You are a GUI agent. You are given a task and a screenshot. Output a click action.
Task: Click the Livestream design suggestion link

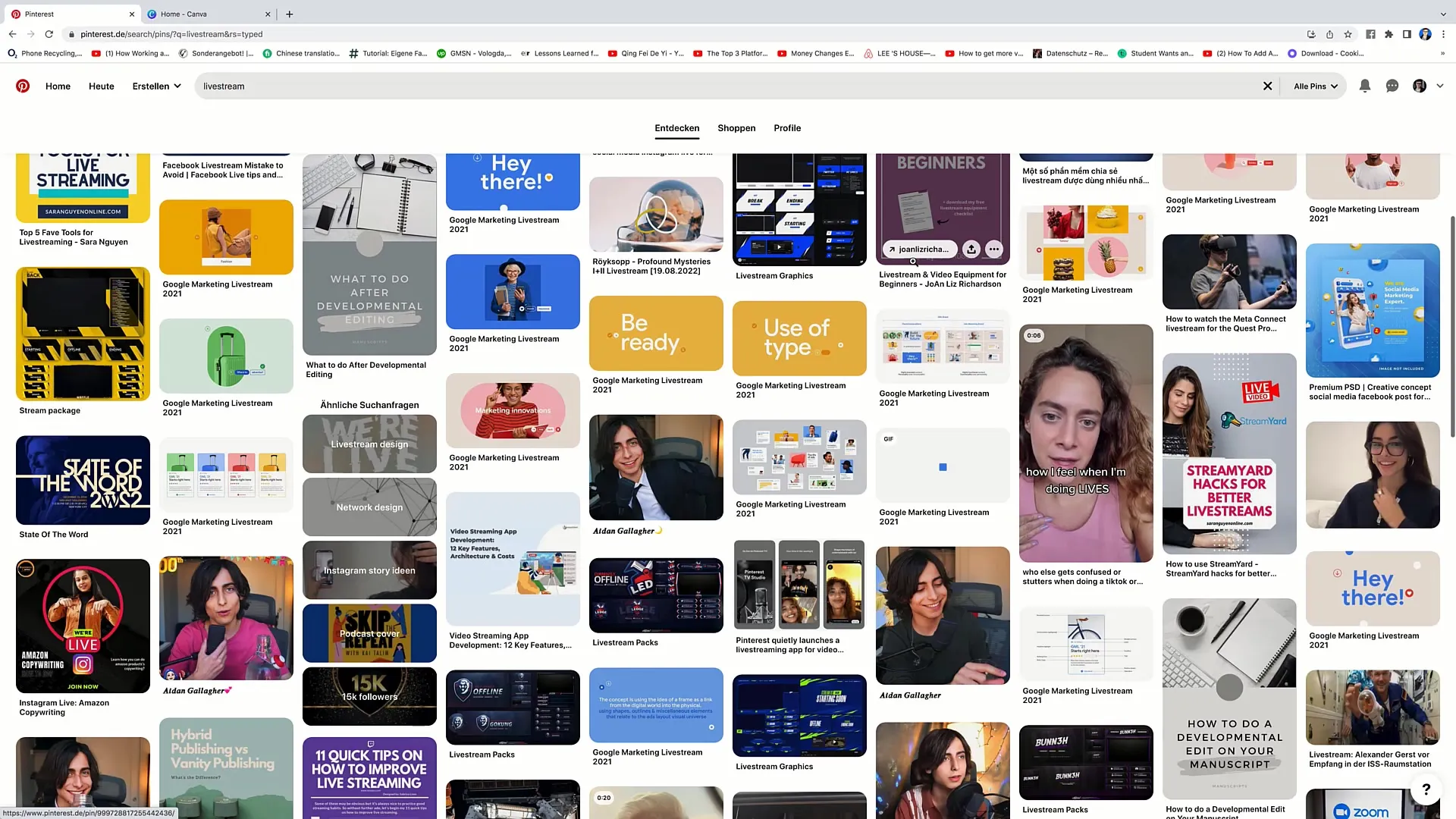[x=369, y=443]
